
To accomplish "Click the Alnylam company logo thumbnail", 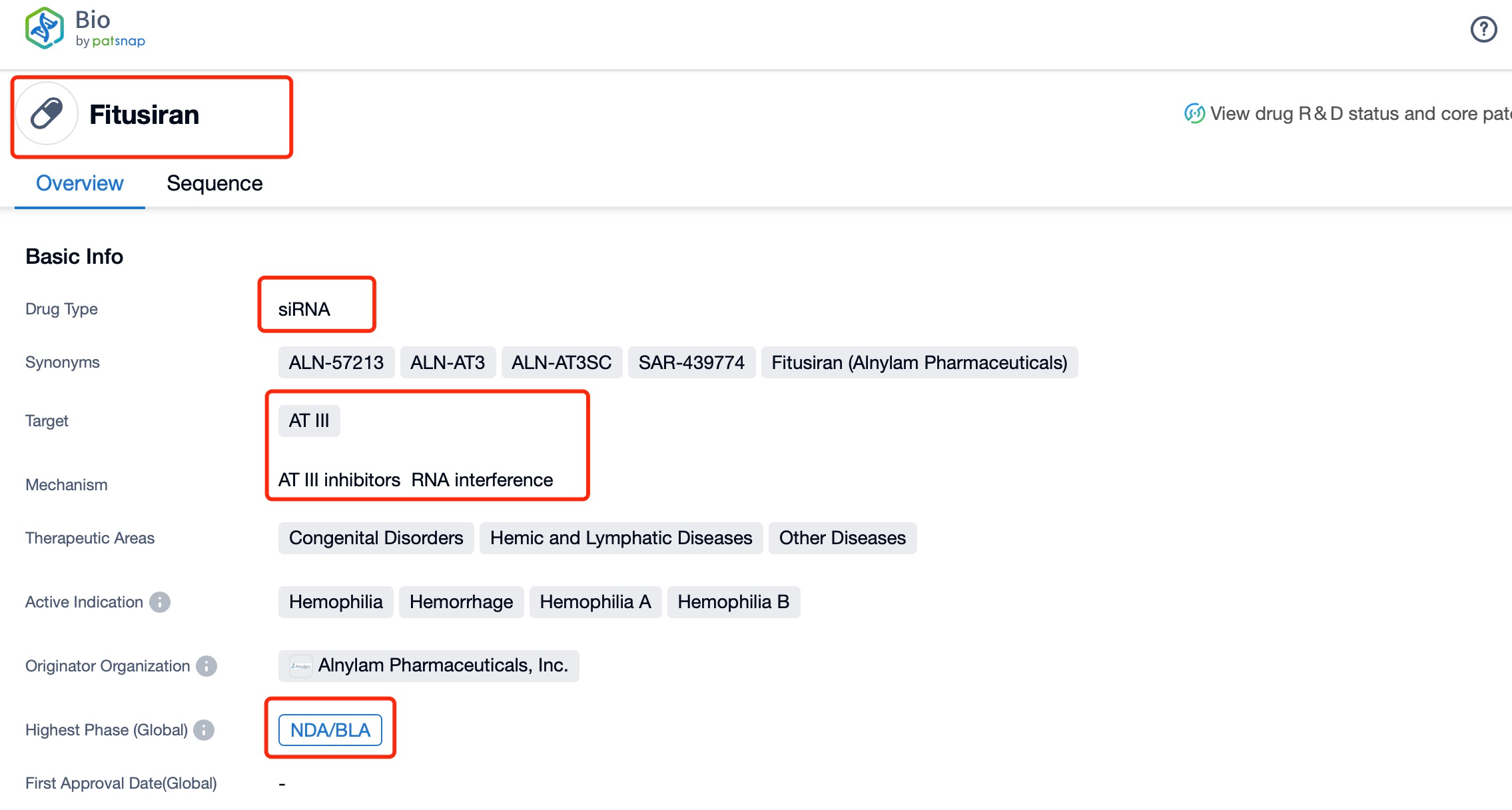I will 301,666.
